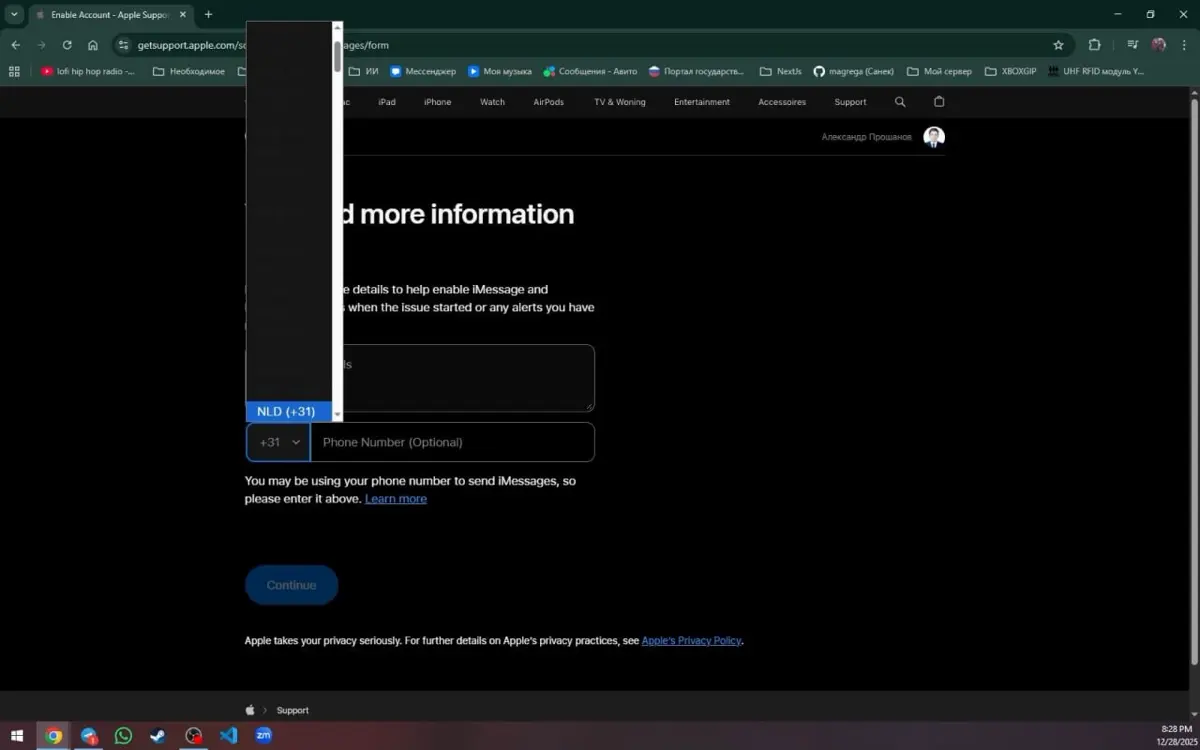Go to AirPods in Apple nav
This screenshot has width=1200, height=750.
coord(548,102)
